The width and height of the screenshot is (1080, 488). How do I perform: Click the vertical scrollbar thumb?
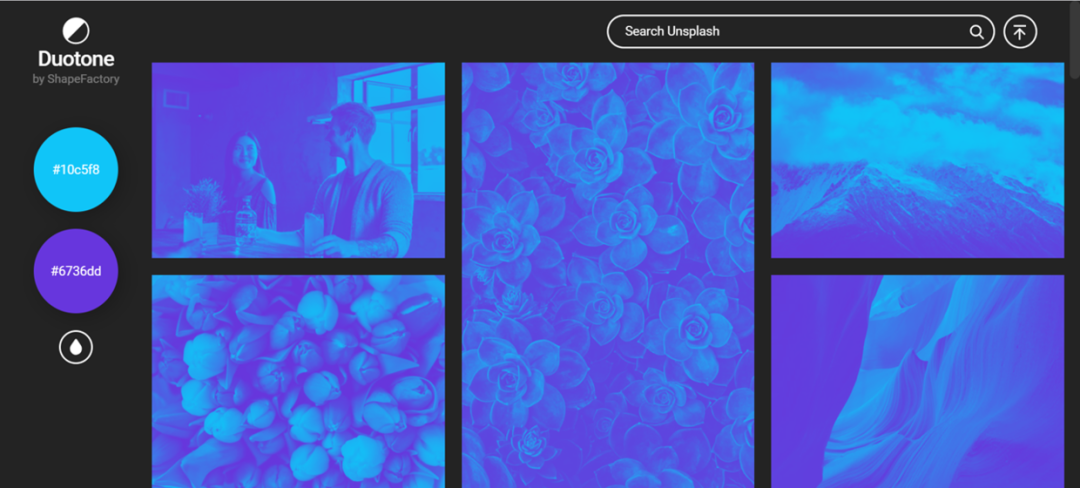(1074, 38)
